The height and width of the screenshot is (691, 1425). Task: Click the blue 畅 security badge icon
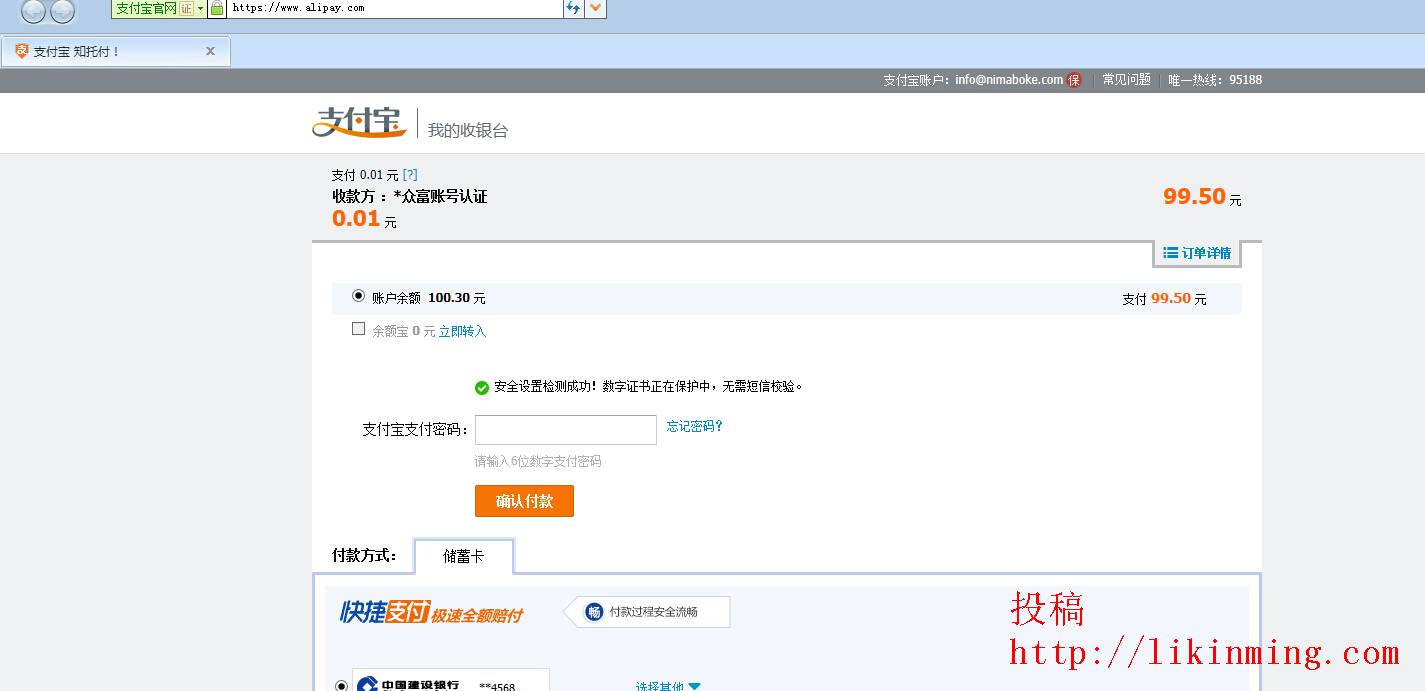(x=594, y=612)
